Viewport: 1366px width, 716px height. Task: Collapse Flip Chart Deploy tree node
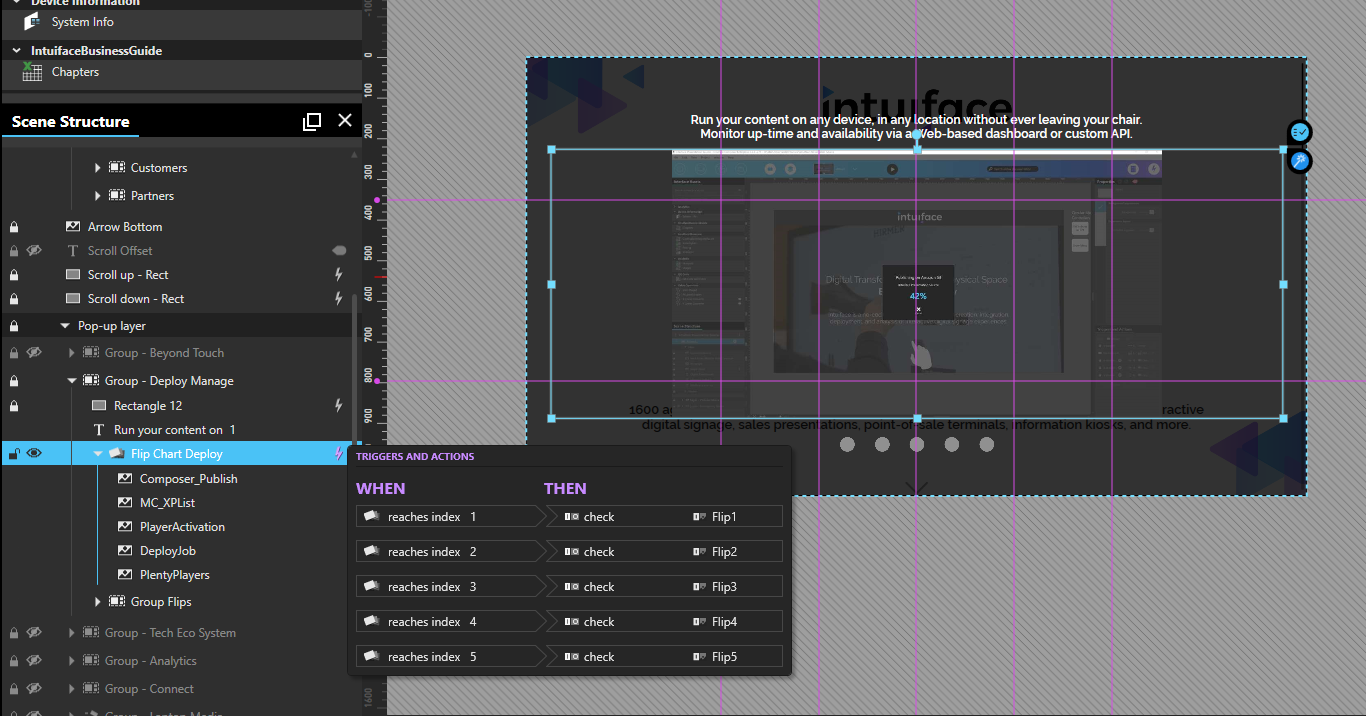[x=98, y=453]
